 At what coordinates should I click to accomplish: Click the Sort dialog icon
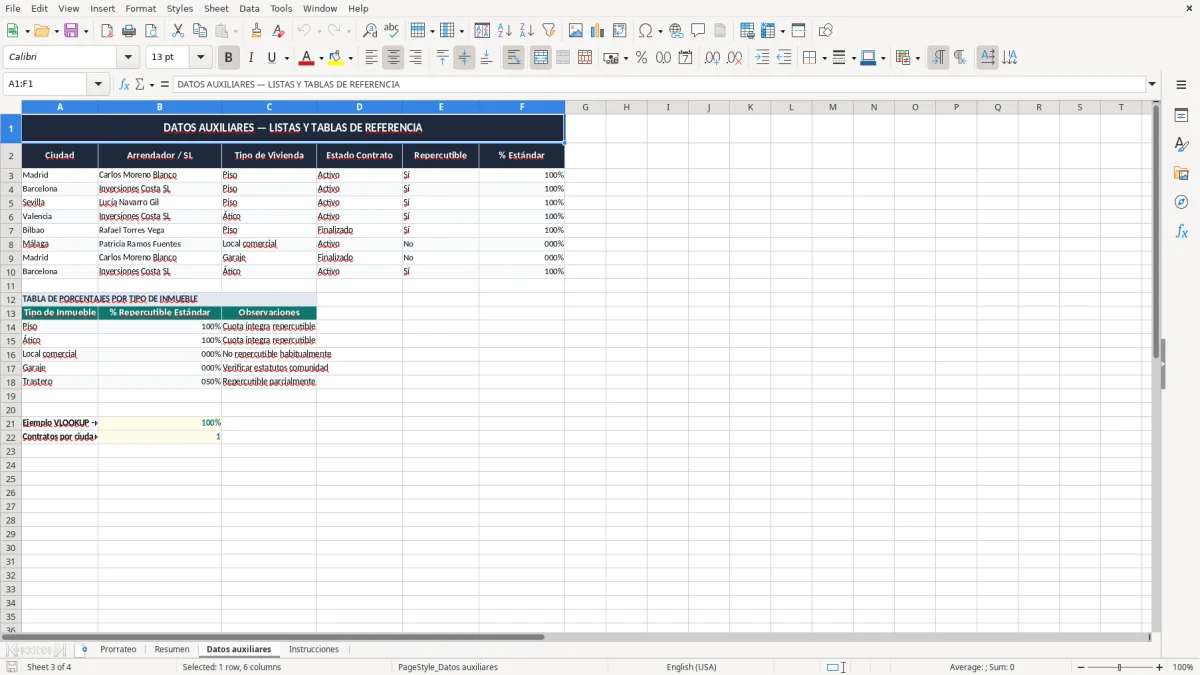(x=482, y=31)
